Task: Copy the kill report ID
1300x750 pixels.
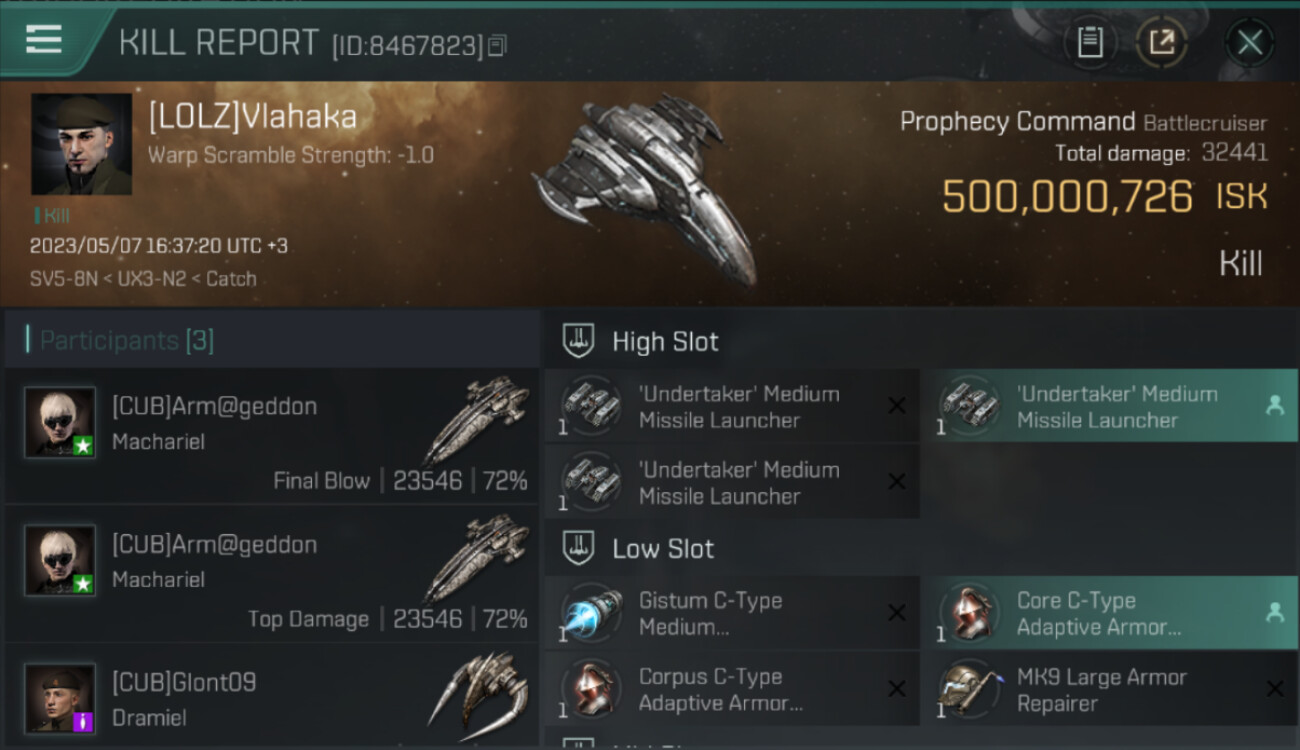Action: 497,45
